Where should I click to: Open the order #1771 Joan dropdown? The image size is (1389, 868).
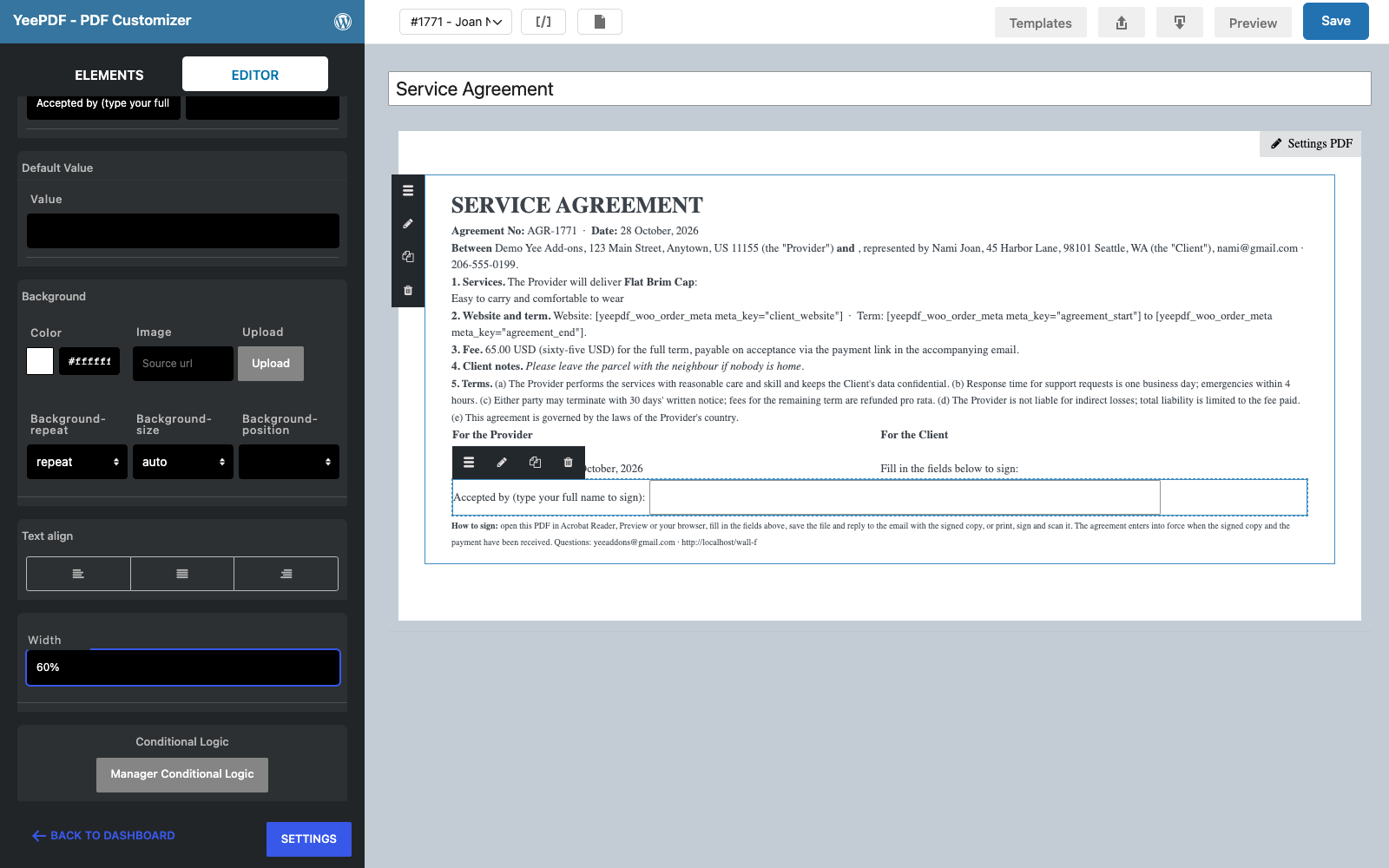(x=456, y=22)
